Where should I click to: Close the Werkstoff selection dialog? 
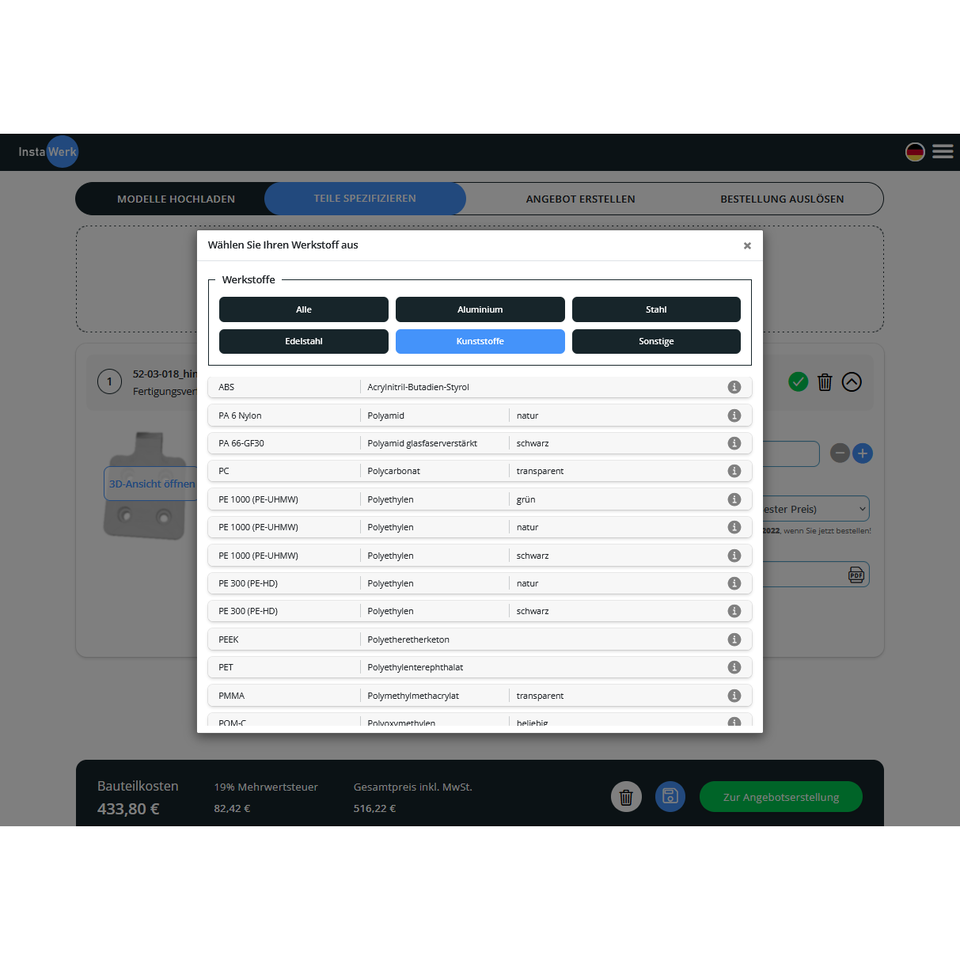pyautogui.click(x=747, y=246)
